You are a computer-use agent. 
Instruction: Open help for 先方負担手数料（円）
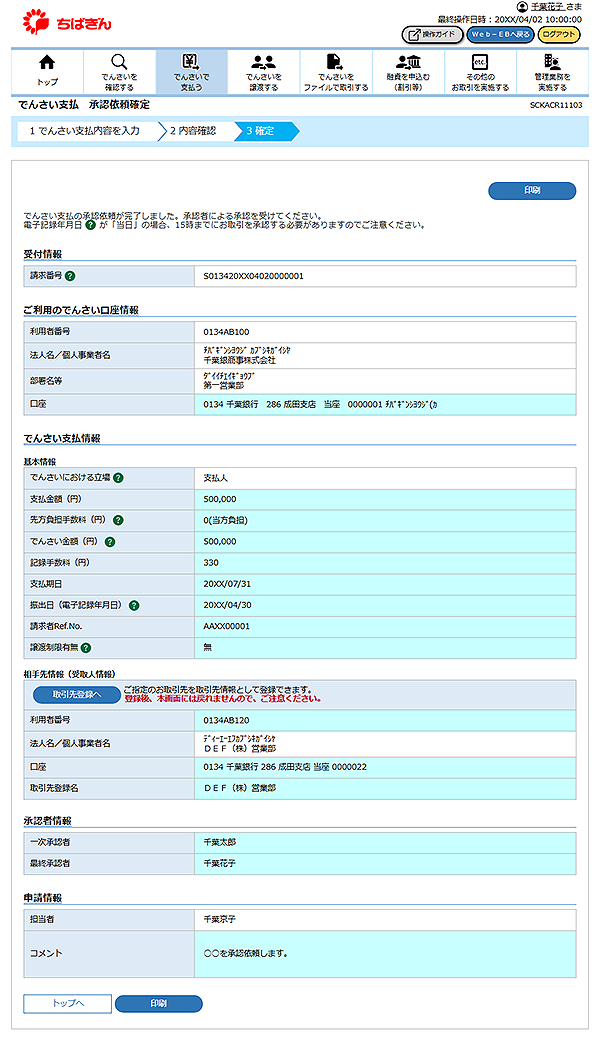119,520
